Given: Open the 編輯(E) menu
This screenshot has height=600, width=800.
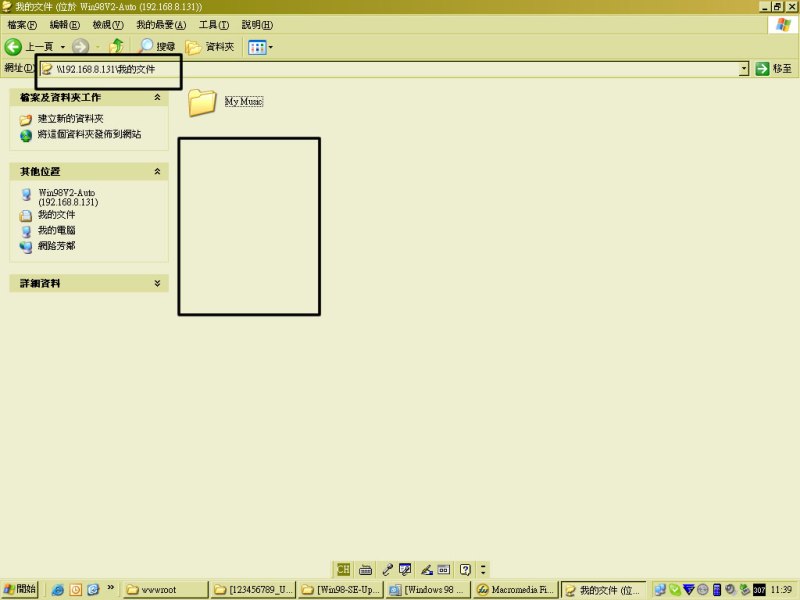Looking at the screenshot, I should [64, 24].
